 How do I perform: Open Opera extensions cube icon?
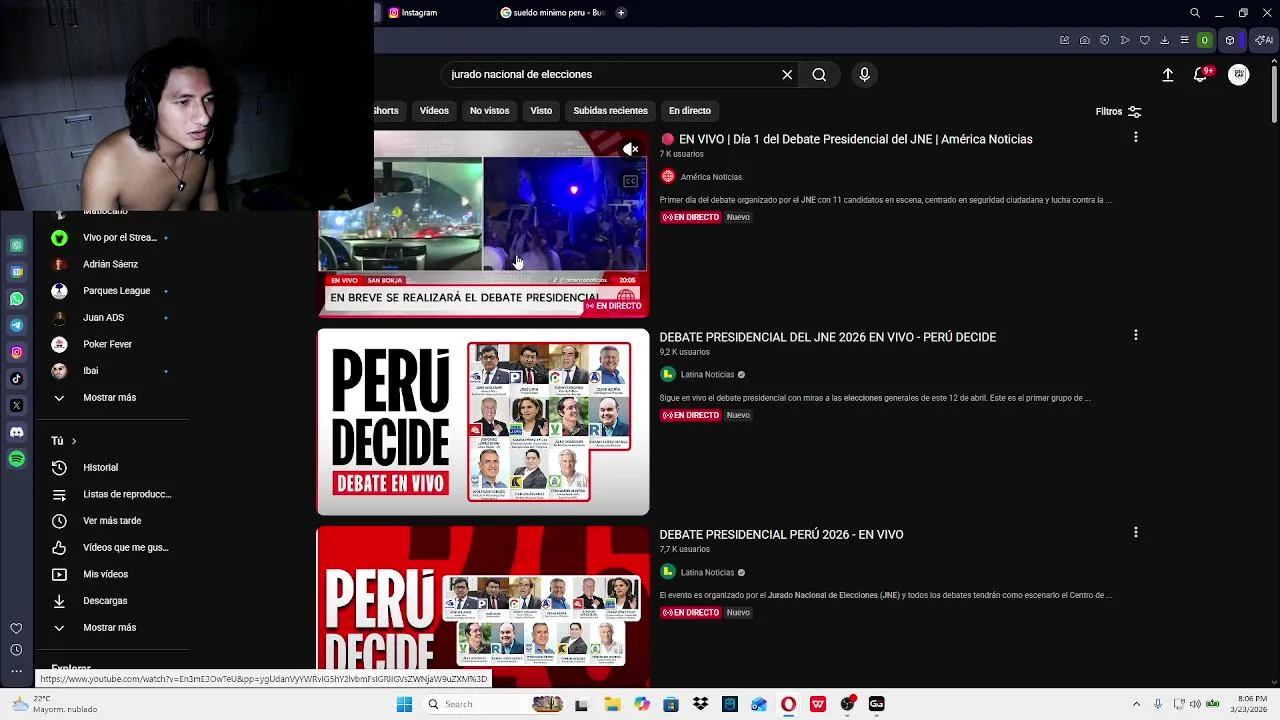1230,40
